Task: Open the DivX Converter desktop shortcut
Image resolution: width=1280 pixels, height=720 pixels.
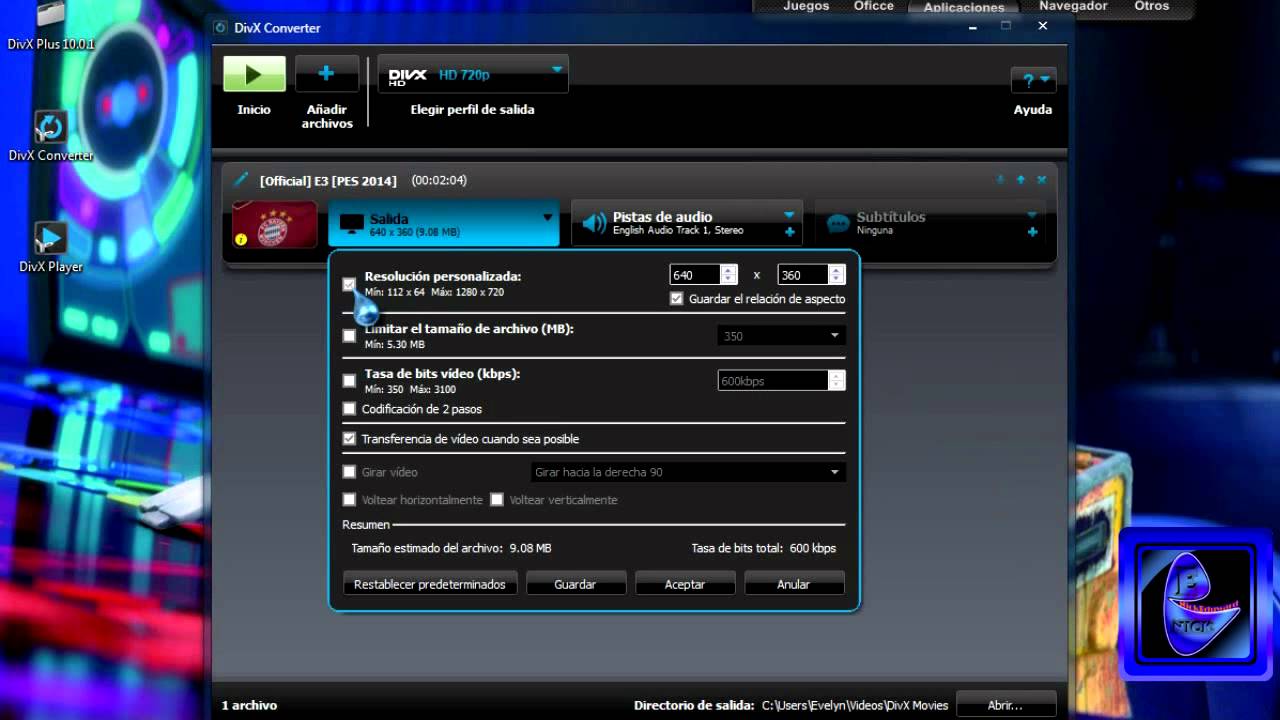Action: click(50, 136)
